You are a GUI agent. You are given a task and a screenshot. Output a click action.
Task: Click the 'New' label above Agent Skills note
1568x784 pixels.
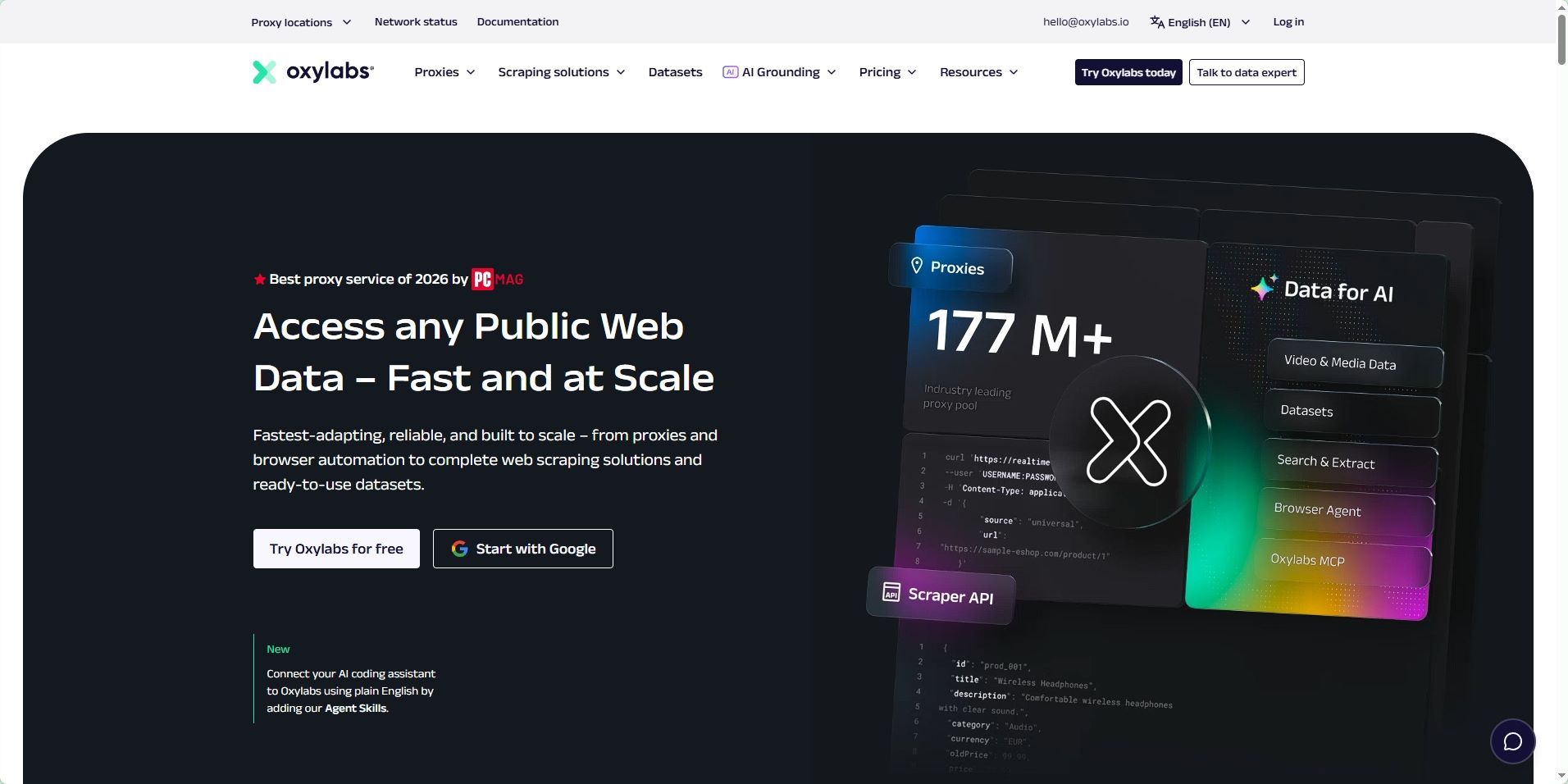tap(278, 649)
